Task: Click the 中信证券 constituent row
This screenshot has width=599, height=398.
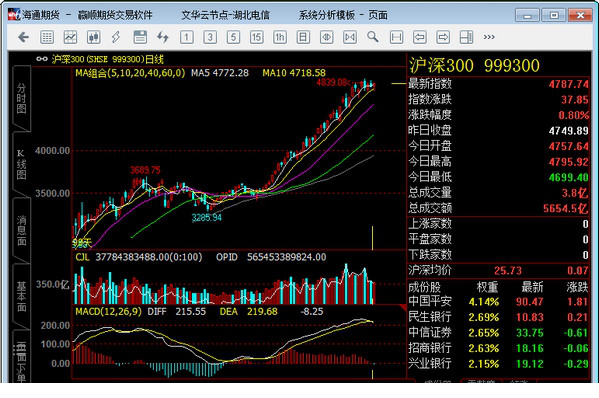Action: pyautogui.click(x=498, y=333)
